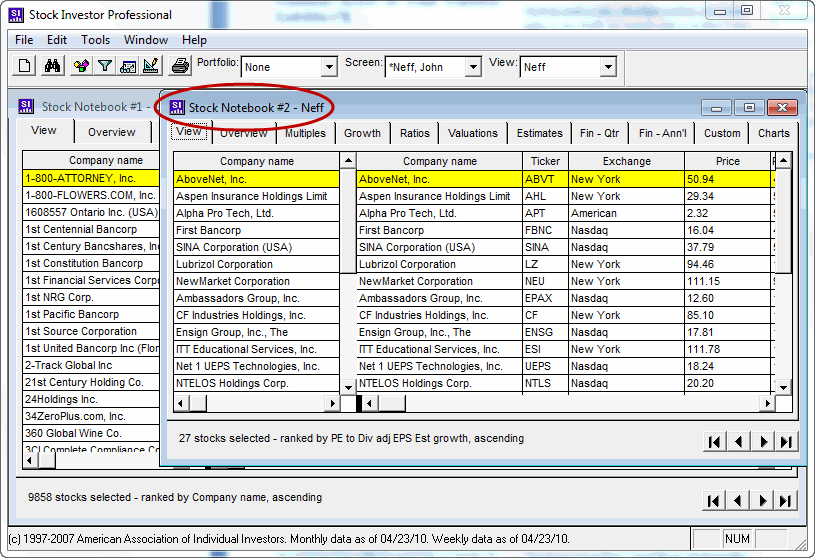Viewport: 815px width, 558px height.
Task: Click the new document toolbar icon
Action: 27,67
